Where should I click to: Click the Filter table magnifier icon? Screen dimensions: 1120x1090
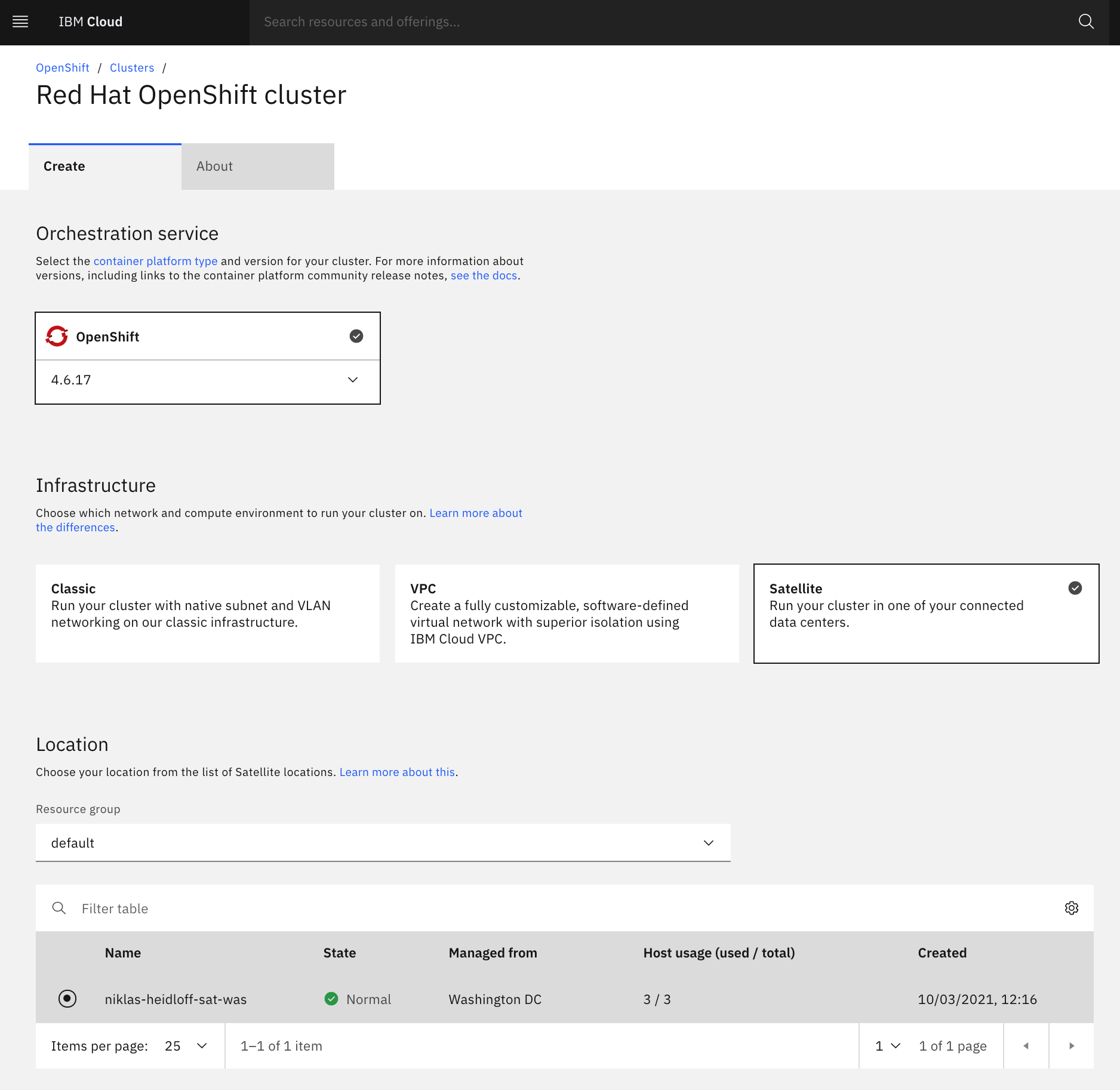tap(59, 908)
